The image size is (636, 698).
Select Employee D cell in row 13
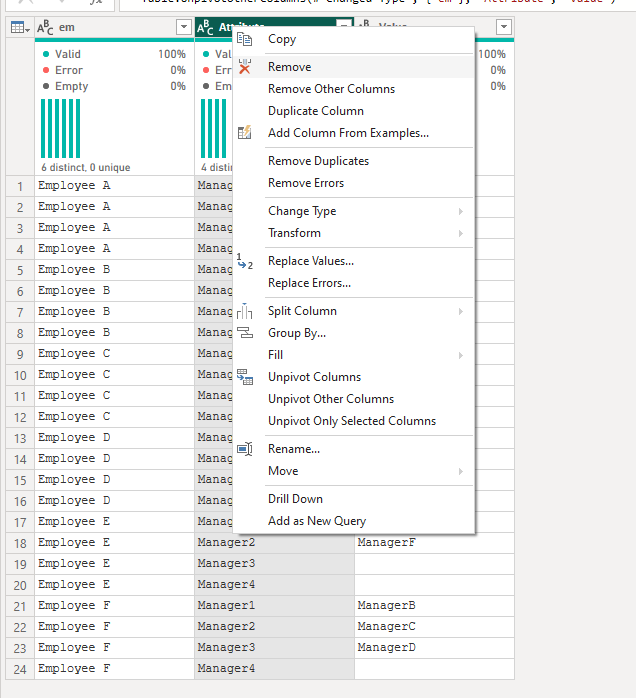pos(114,438)
